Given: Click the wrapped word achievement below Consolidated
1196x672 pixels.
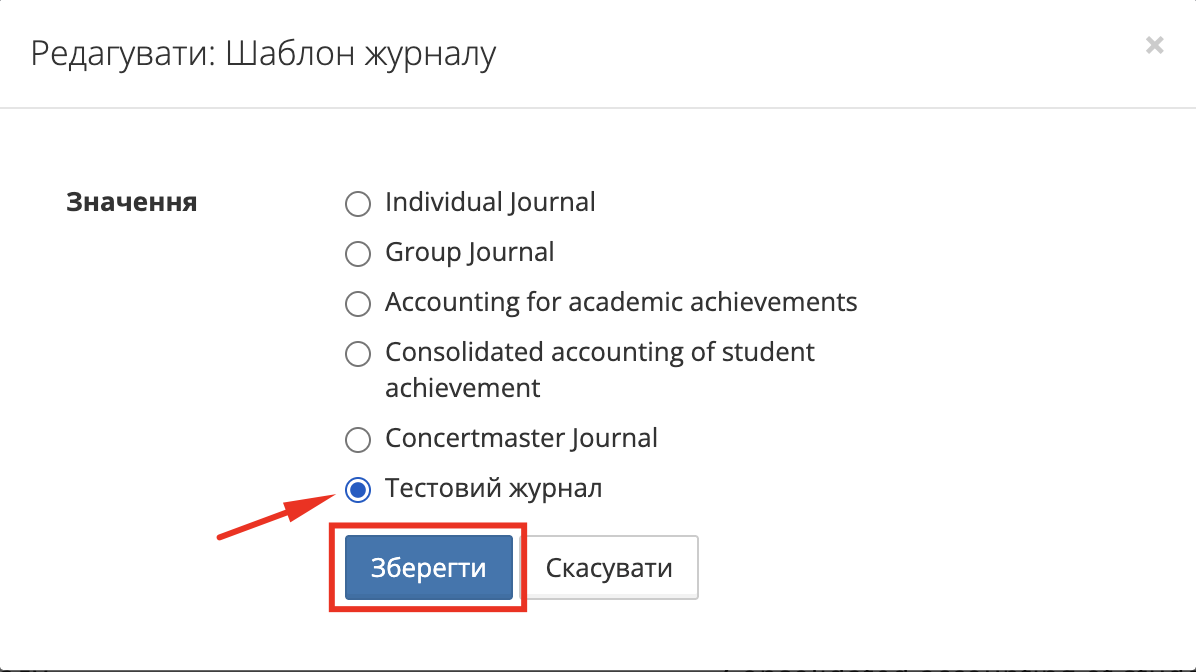Looking at the screenshot, I should [x=462, y=388].
